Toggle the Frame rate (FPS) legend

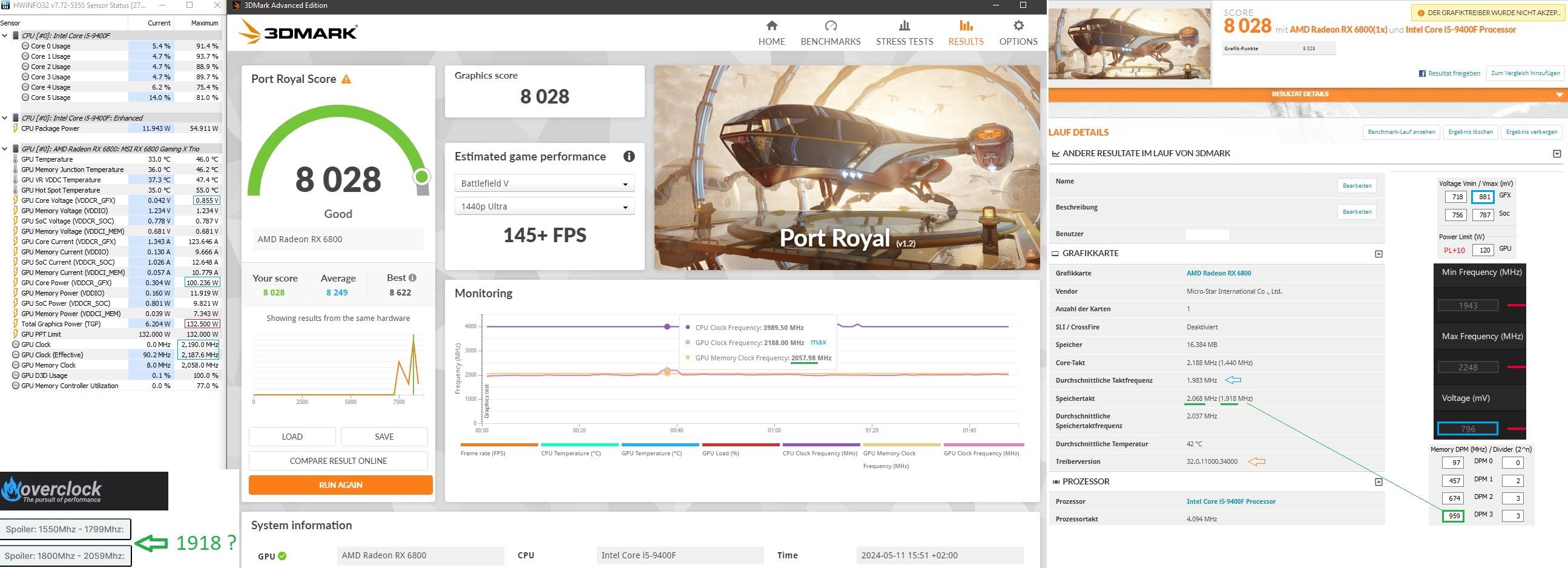coord(499,449)
